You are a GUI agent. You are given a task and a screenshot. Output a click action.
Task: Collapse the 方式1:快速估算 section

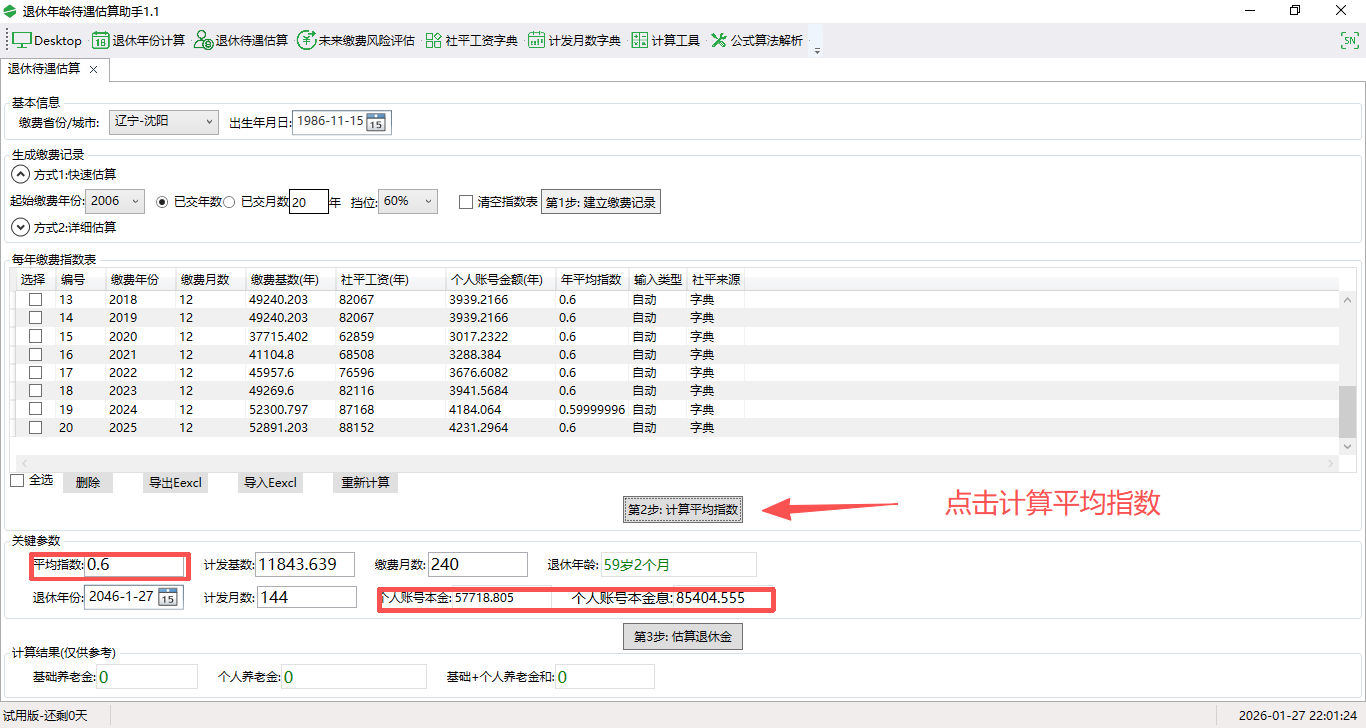coord(20,173)
